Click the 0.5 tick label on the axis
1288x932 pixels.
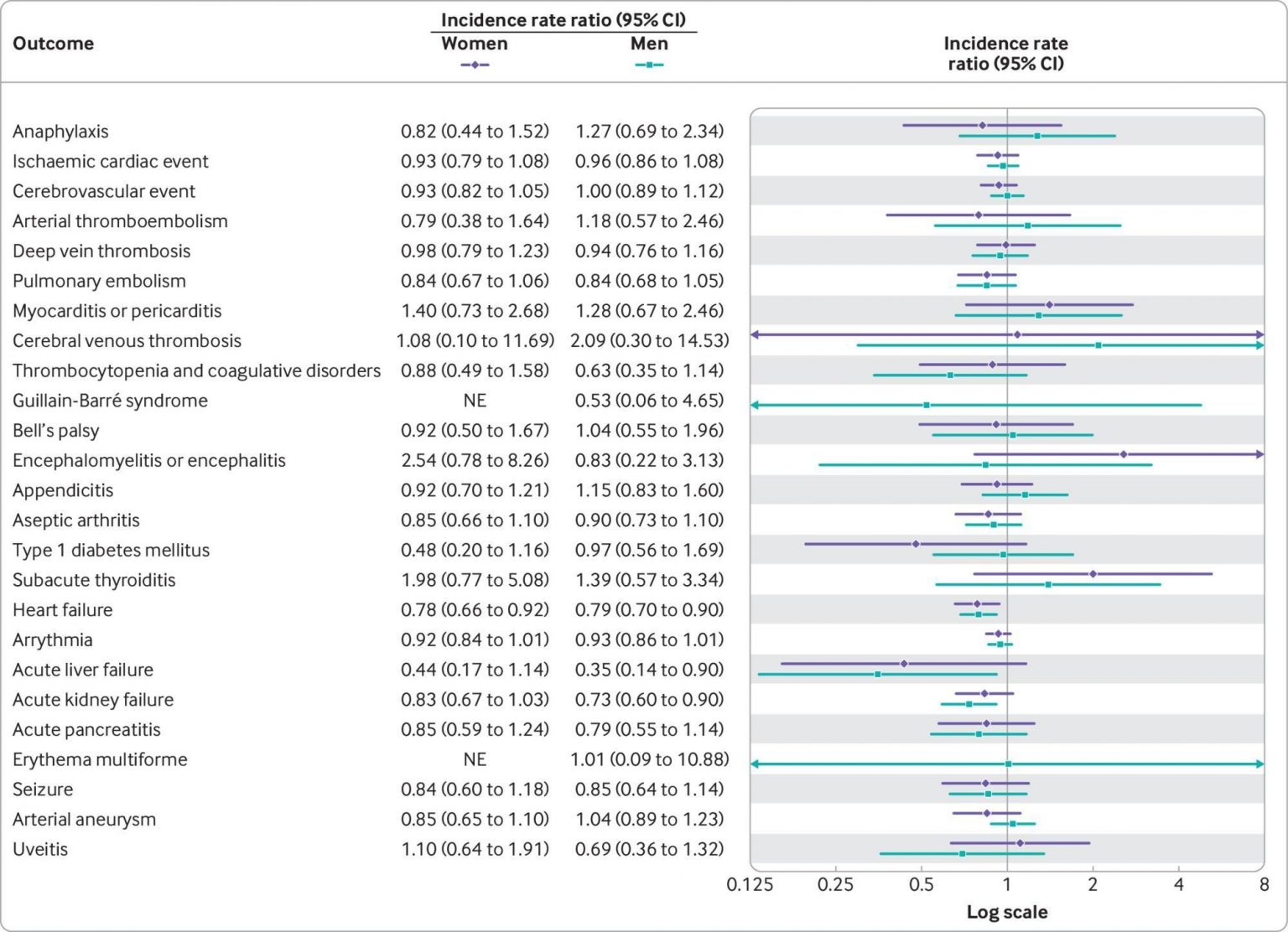[x=921, y=885]
